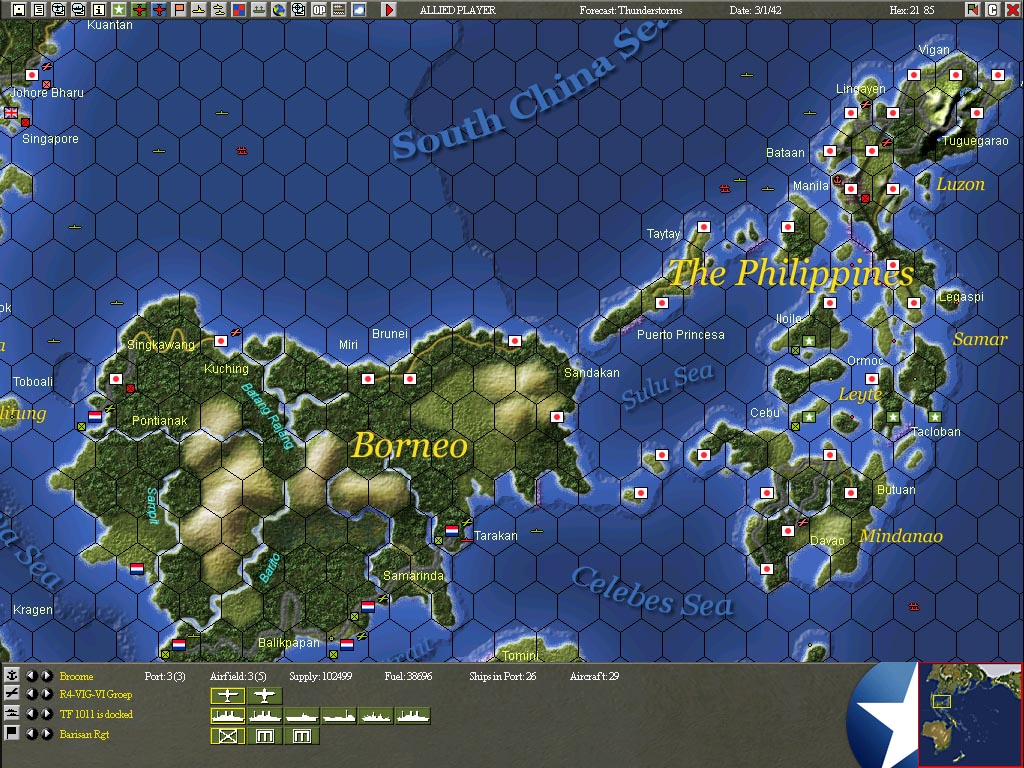The image size is (1024, 768).
Task: Click the ship icon beside TF 1011
Action: [x=12, y=713]
